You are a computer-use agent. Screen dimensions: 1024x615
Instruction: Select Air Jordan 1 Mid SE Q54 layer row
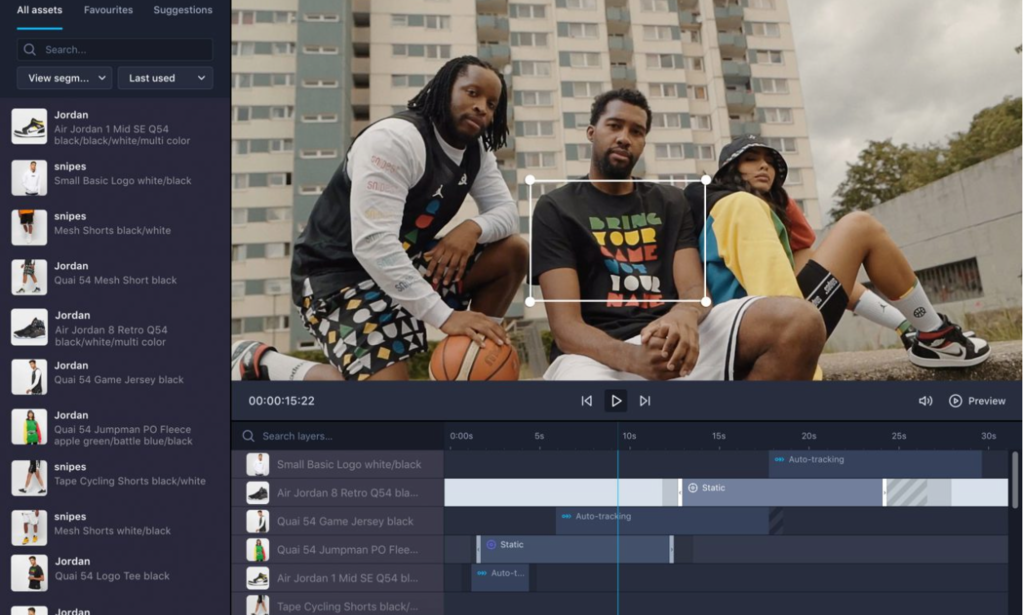(338, 578)
